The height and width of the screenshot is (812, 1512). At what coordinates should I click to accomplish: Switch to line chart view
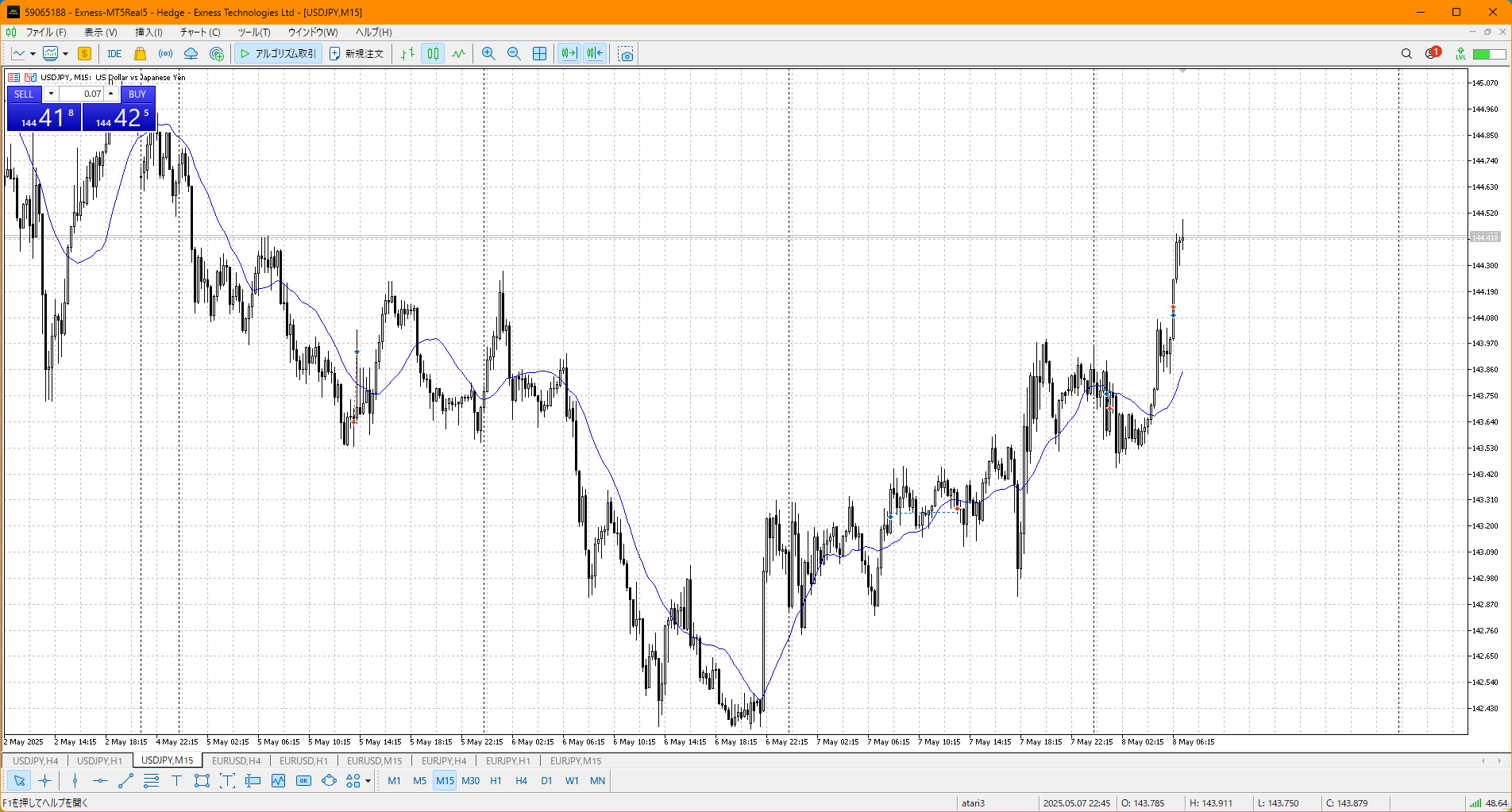458,54
